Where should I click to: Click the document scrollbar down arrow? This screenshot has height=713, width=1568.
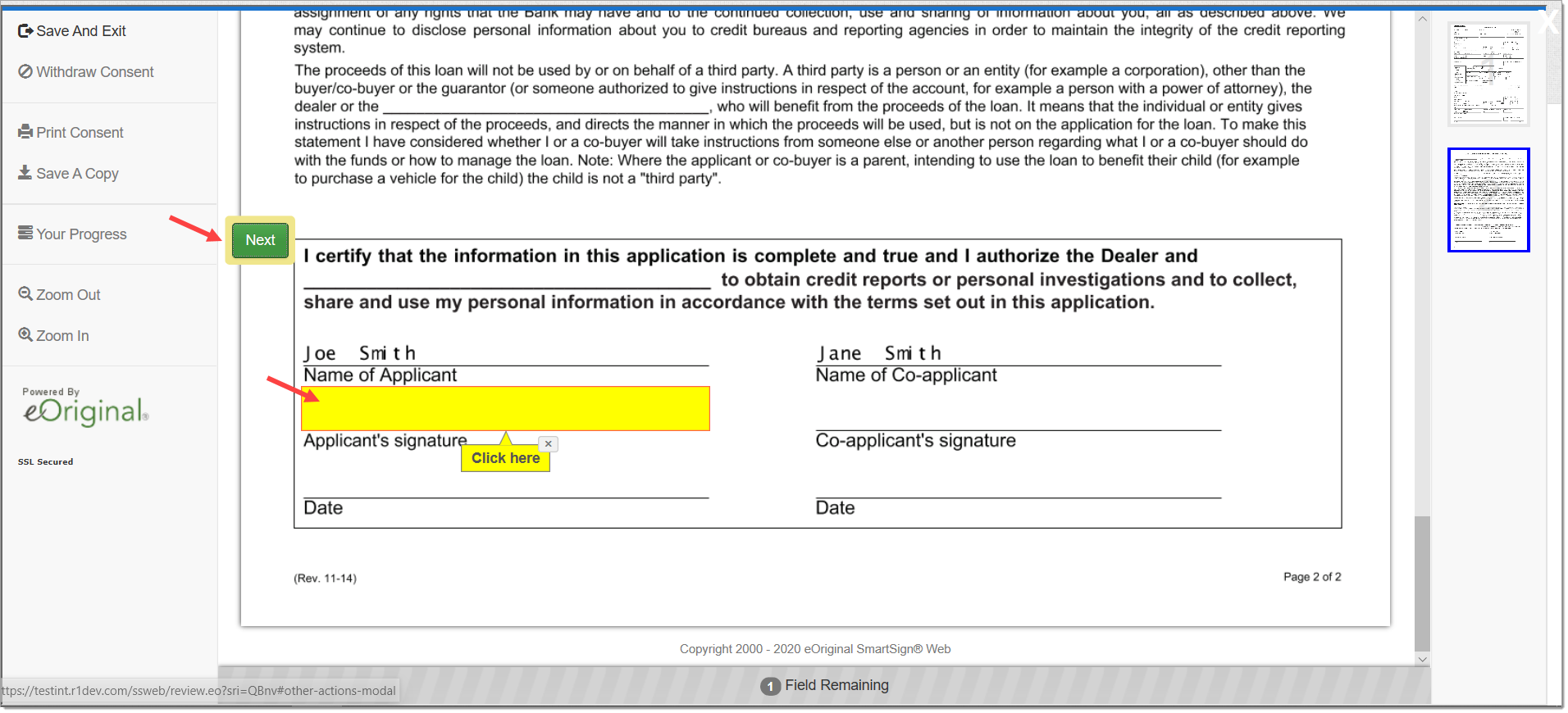coord(1422,659)
